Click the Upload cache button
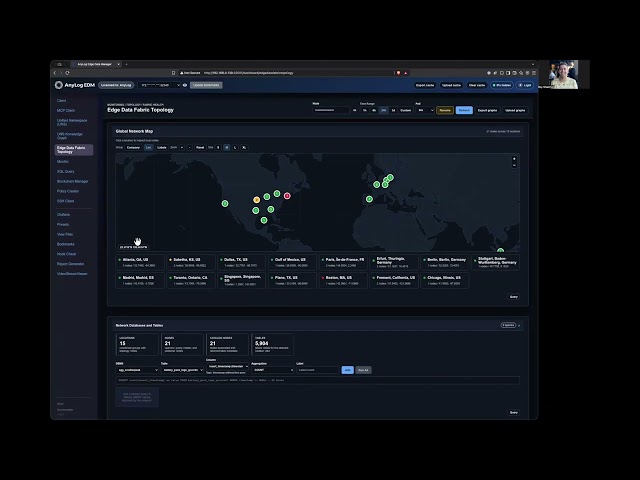 click(x=451, y=85)
